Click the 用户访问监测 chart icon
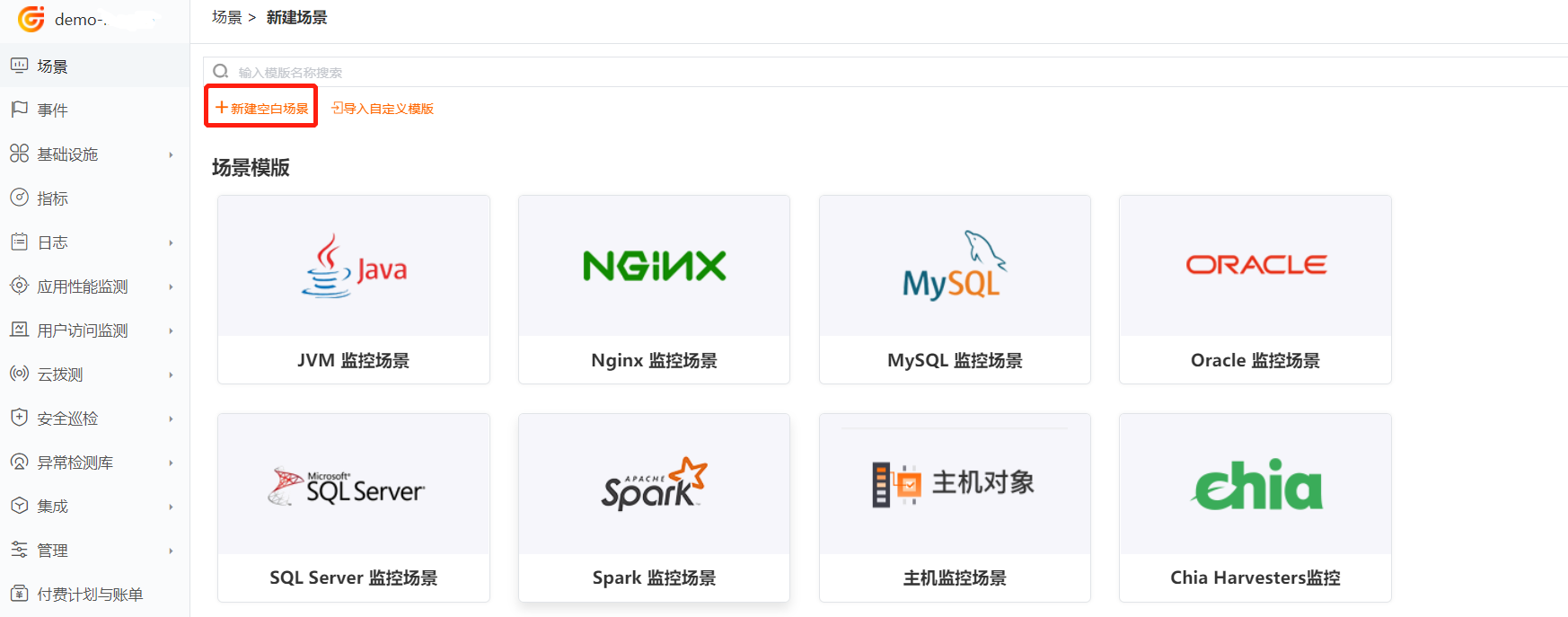Screen dimensions: 1568x617 pyautogui.click(x=19, y=330)
